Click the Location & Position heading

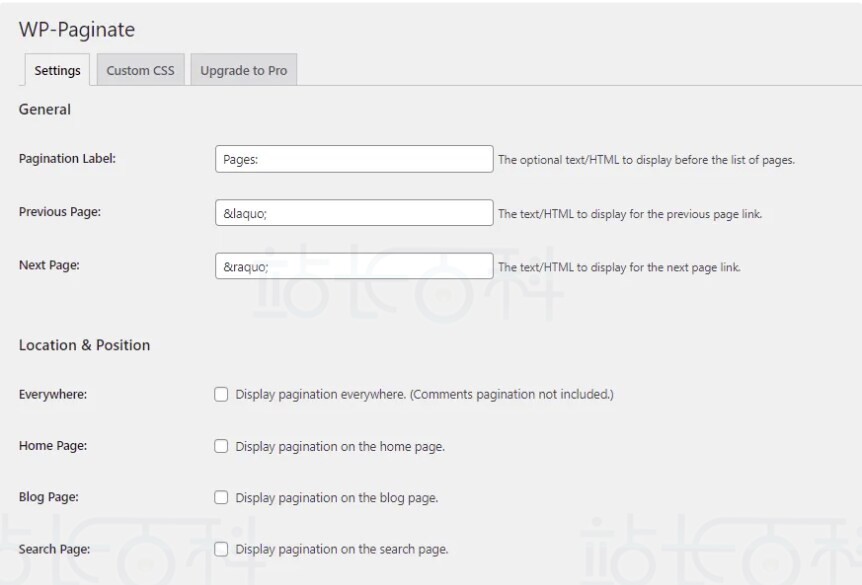(x=84, y=345)
